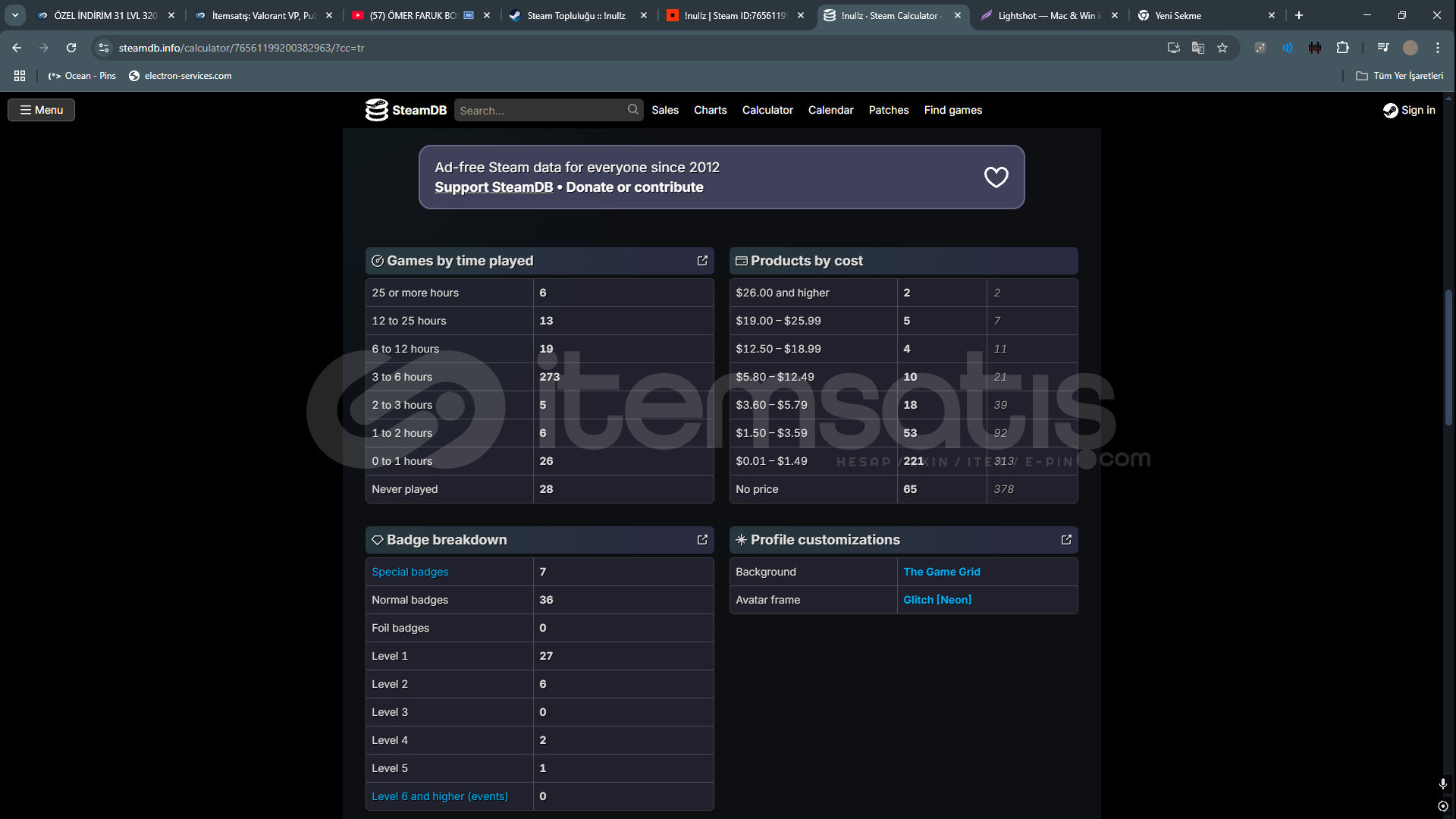Bookmark this page with star icon

(1222, 48)
